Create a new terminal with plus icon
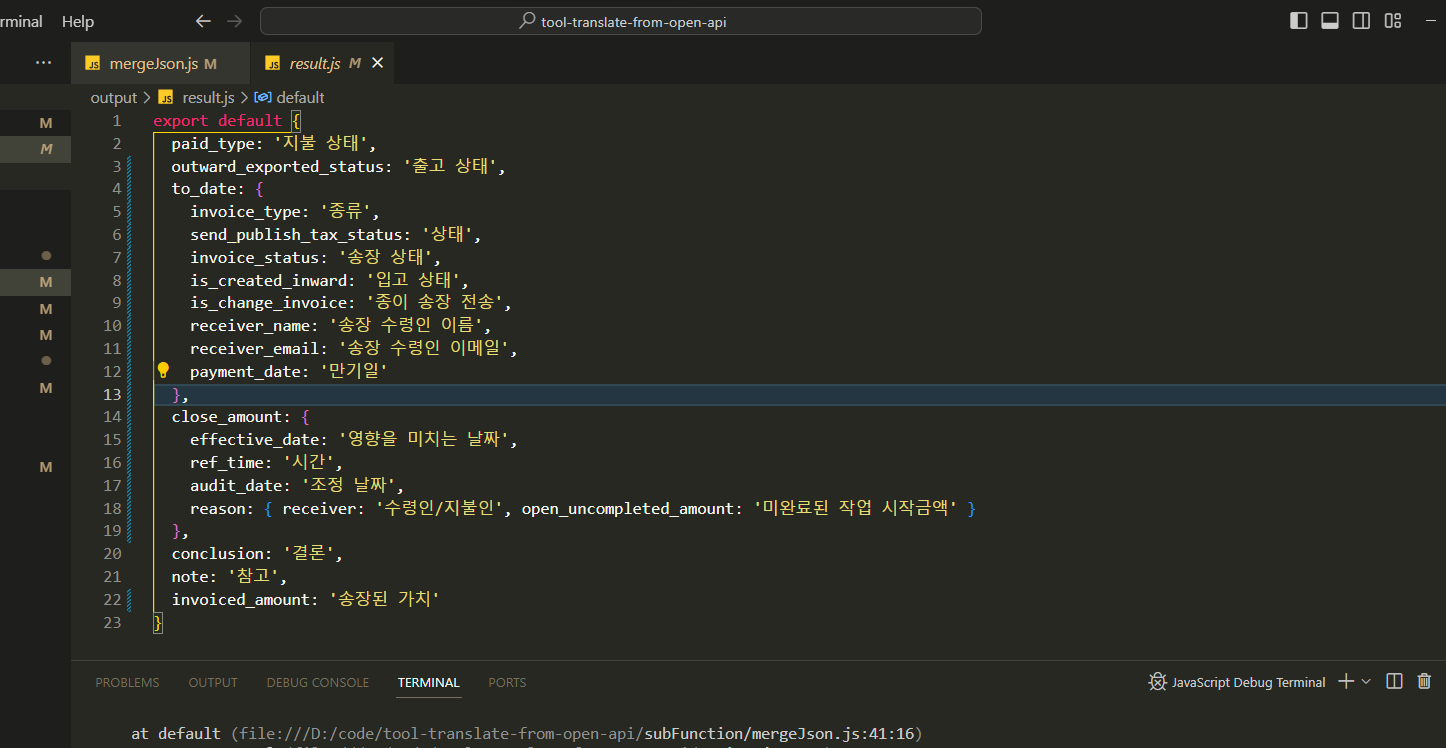Viewport: 1446px width, 748px height. (1346, 681)
